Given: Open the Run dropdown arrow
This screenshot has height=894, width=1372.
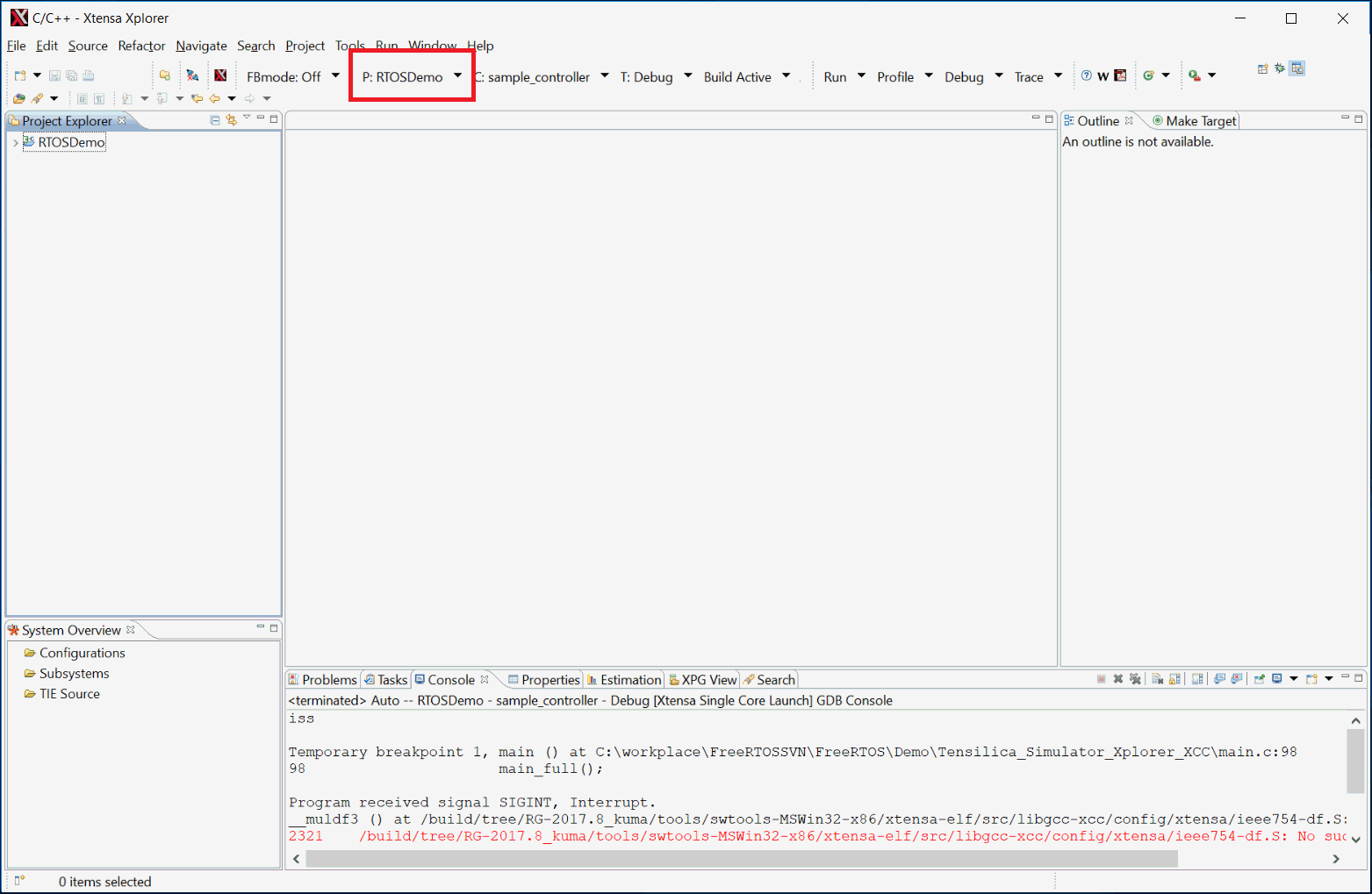Looking at the screenshot, I should pyautogui.click(x=862, y=75).
